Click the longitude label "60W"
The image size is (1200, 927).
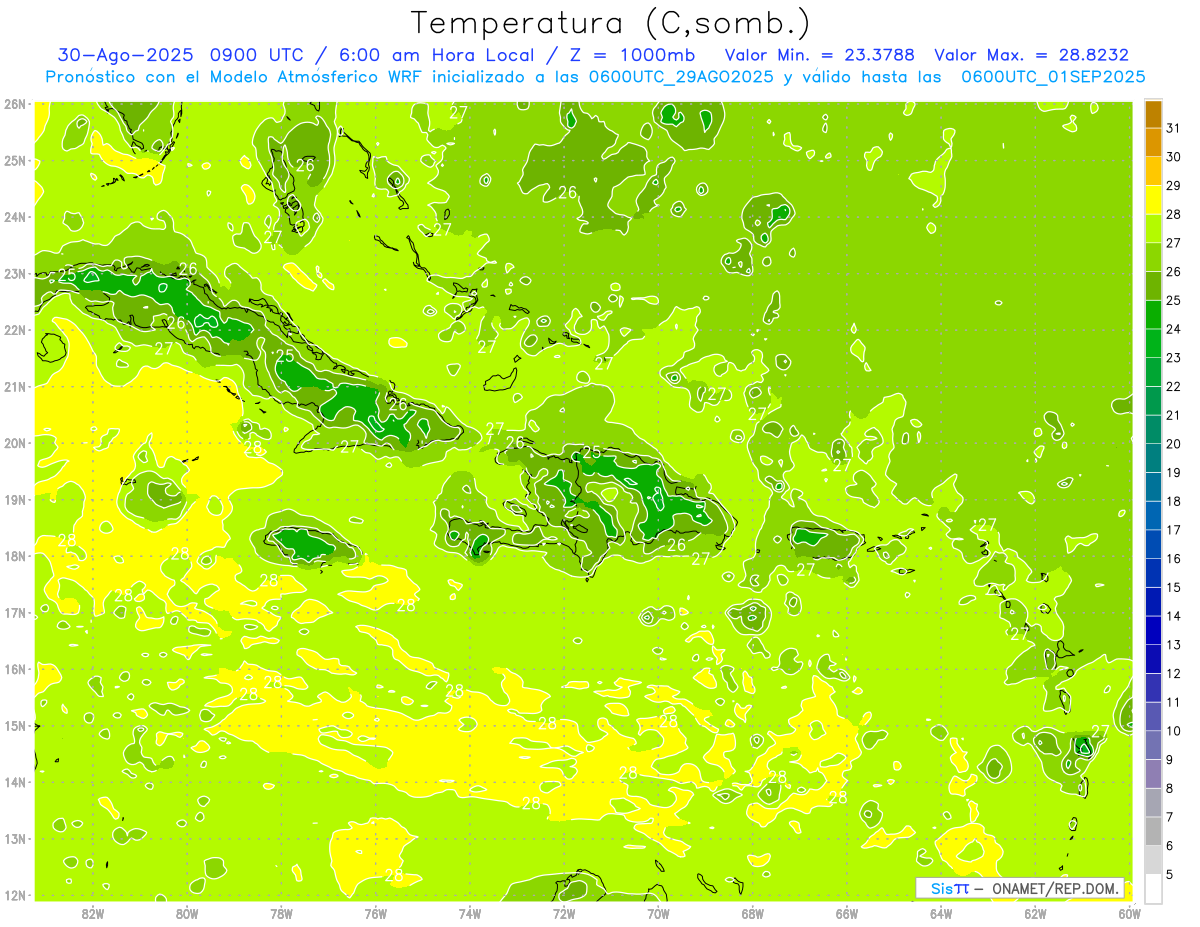pos(1129,913)
